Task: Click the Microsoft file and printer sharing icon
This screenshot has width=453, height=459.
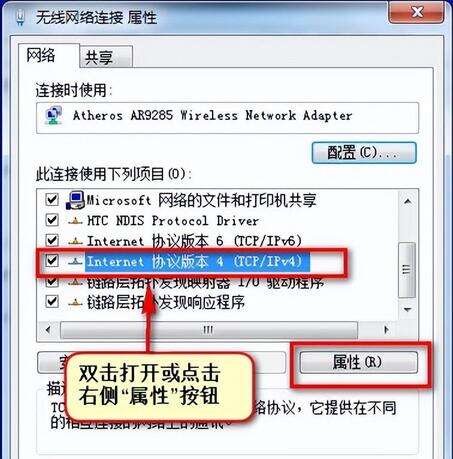Action: [x=75, y=200]
